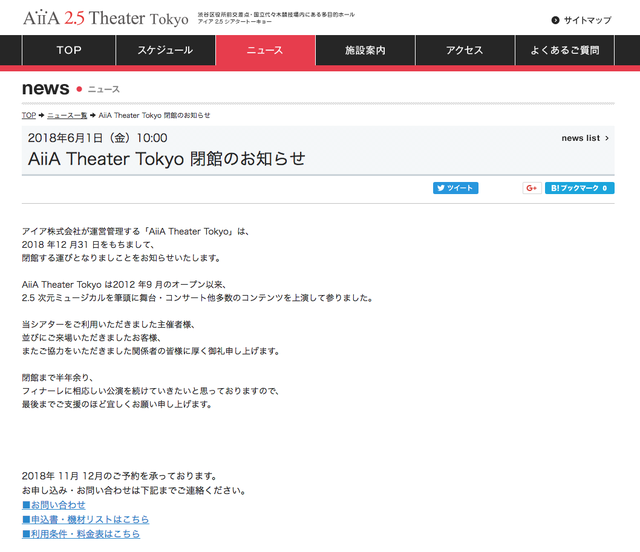640x552 pixels.
Task: Open the 申込書・機材リストはこちら link
Action: point(85,519)
